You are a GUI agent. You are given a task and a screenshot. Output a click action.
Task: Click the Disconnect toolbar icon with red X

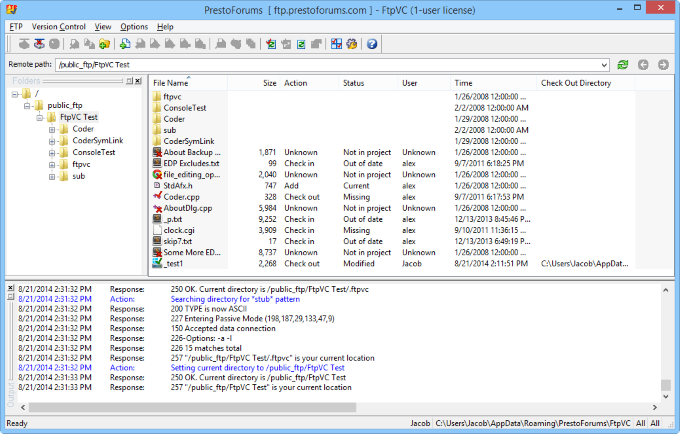[x=39, y=44]
